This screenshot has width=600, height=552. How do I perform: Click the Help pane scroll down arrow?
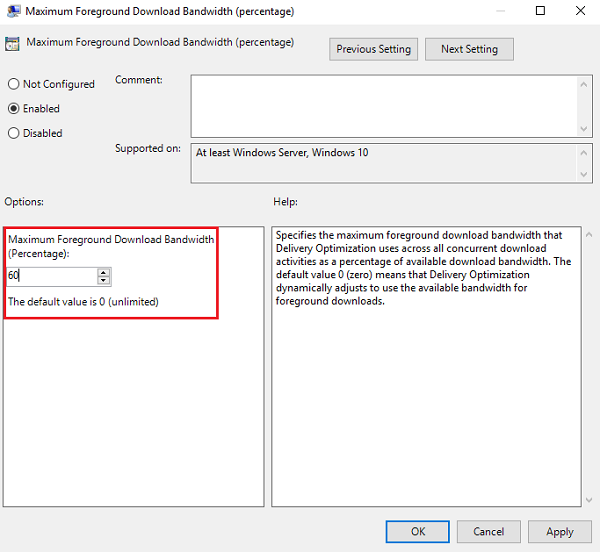click(589, 499)
